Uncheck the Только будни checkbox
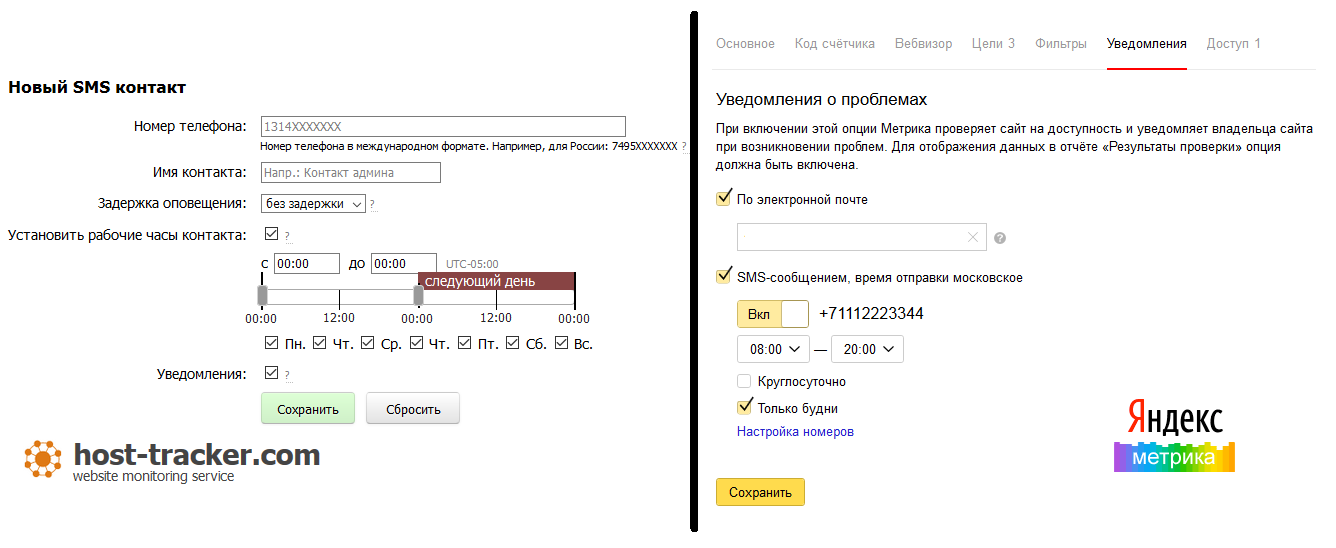1336x548 pixels. tap(744, 407)
